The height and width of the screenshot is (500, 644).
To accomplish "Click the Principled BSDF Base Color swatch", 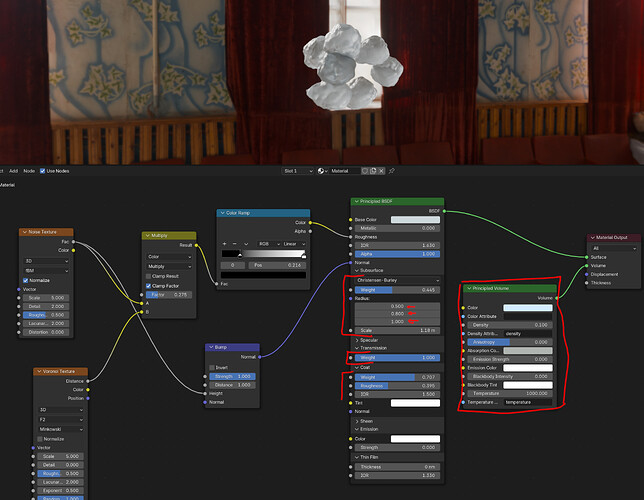I will point(415,220).
